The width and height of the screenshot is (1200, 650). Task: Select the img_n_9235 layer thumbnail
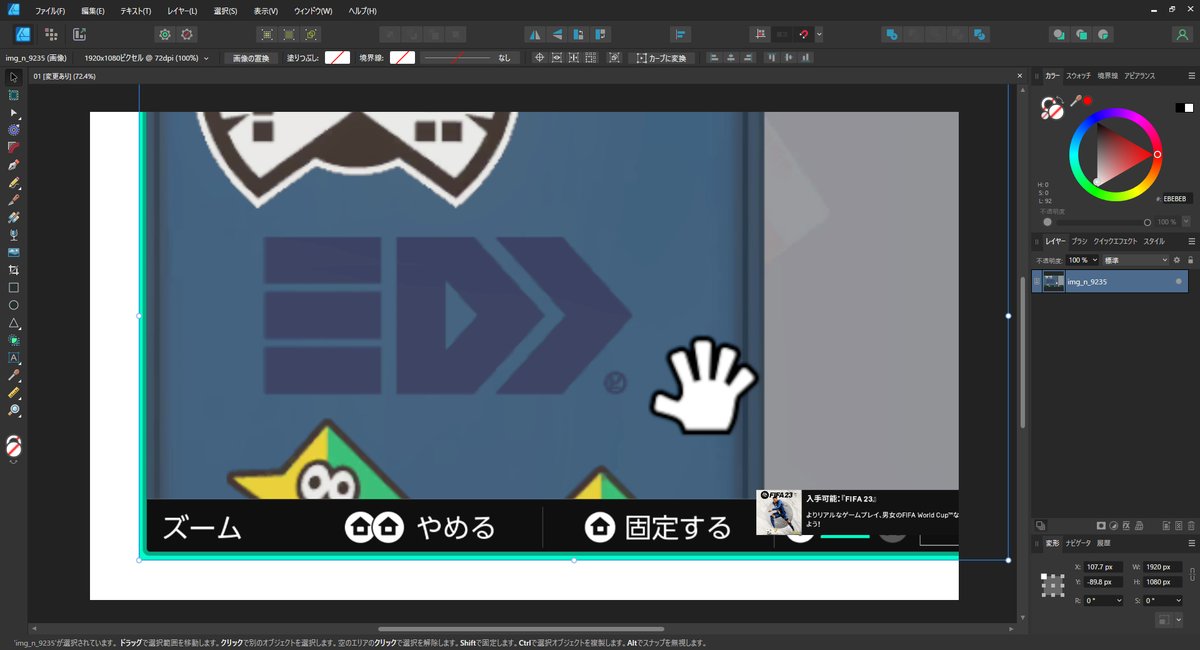point(1054,281)
